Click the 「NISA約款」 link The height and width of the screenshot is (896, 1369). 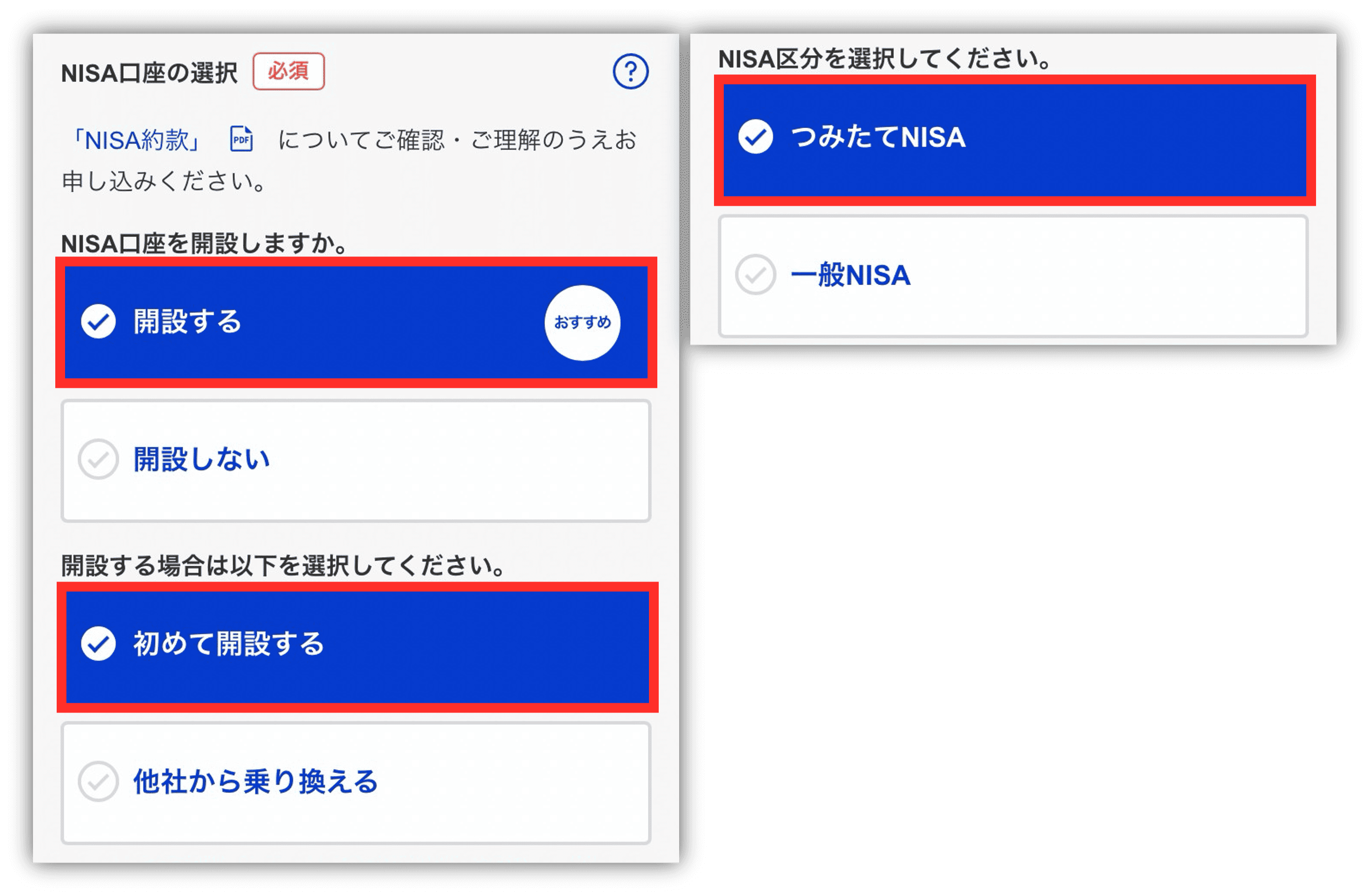click(x=136, y=140)
